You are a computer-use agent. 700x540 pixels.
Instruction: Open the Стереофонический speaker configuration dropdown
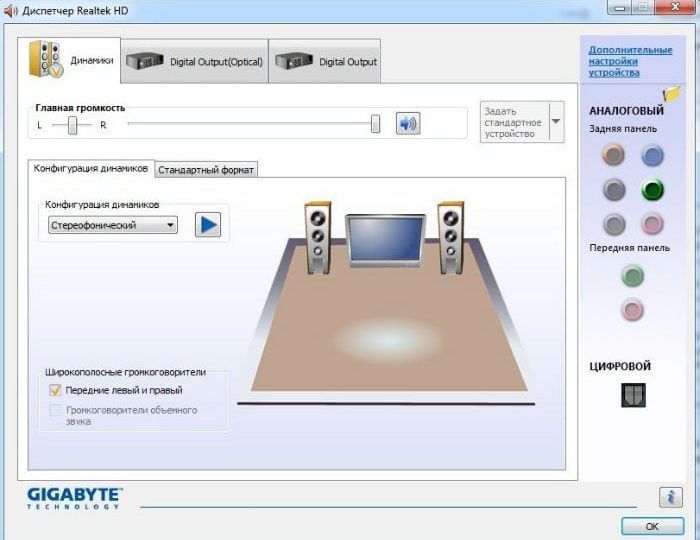pyautogui.click(x=113, y=225)
